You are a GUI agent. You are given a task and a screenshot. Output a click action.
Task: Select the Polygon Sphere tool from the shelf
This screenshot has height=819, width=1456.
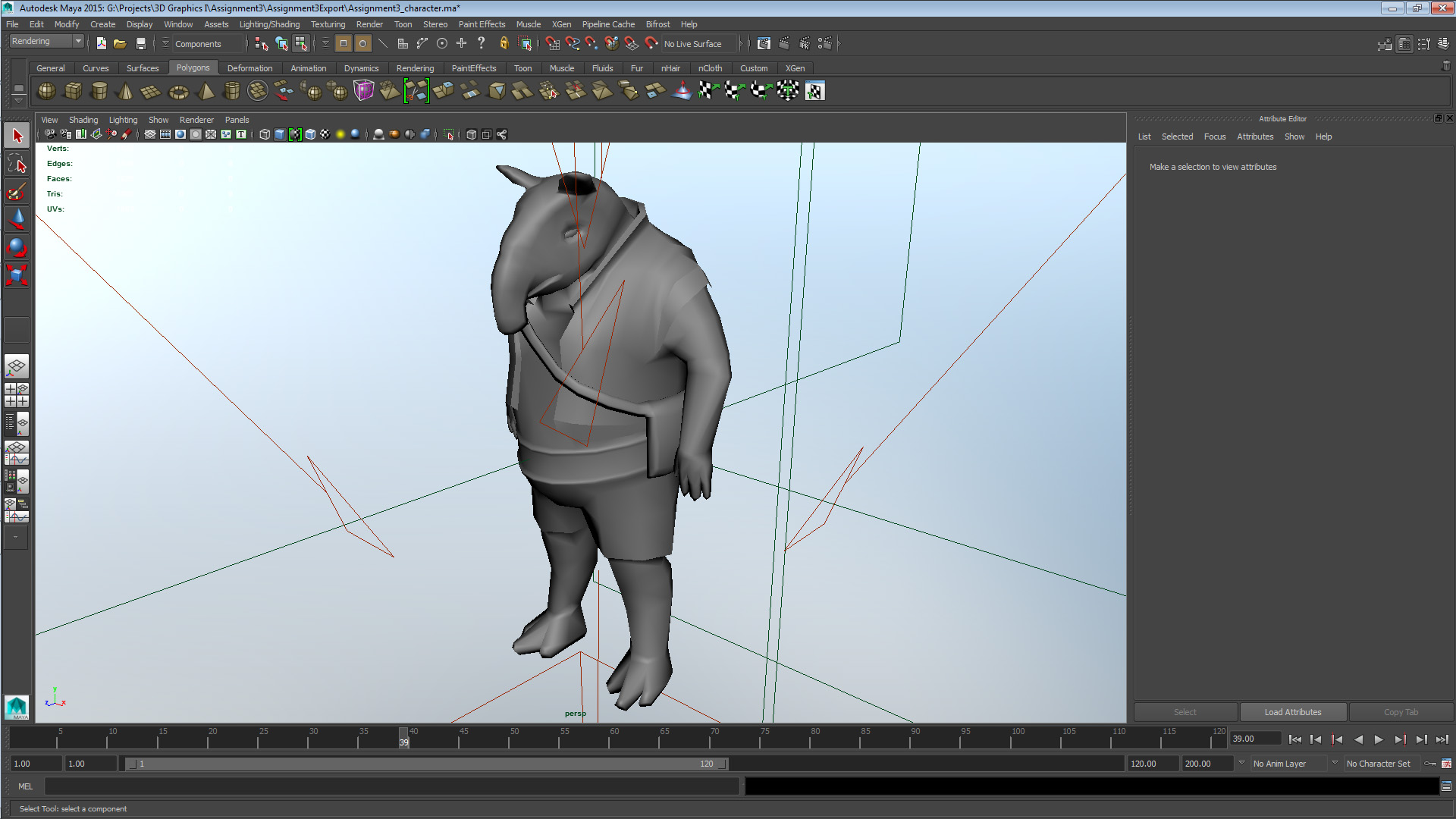pyautogui.click(x=45, y=91)
